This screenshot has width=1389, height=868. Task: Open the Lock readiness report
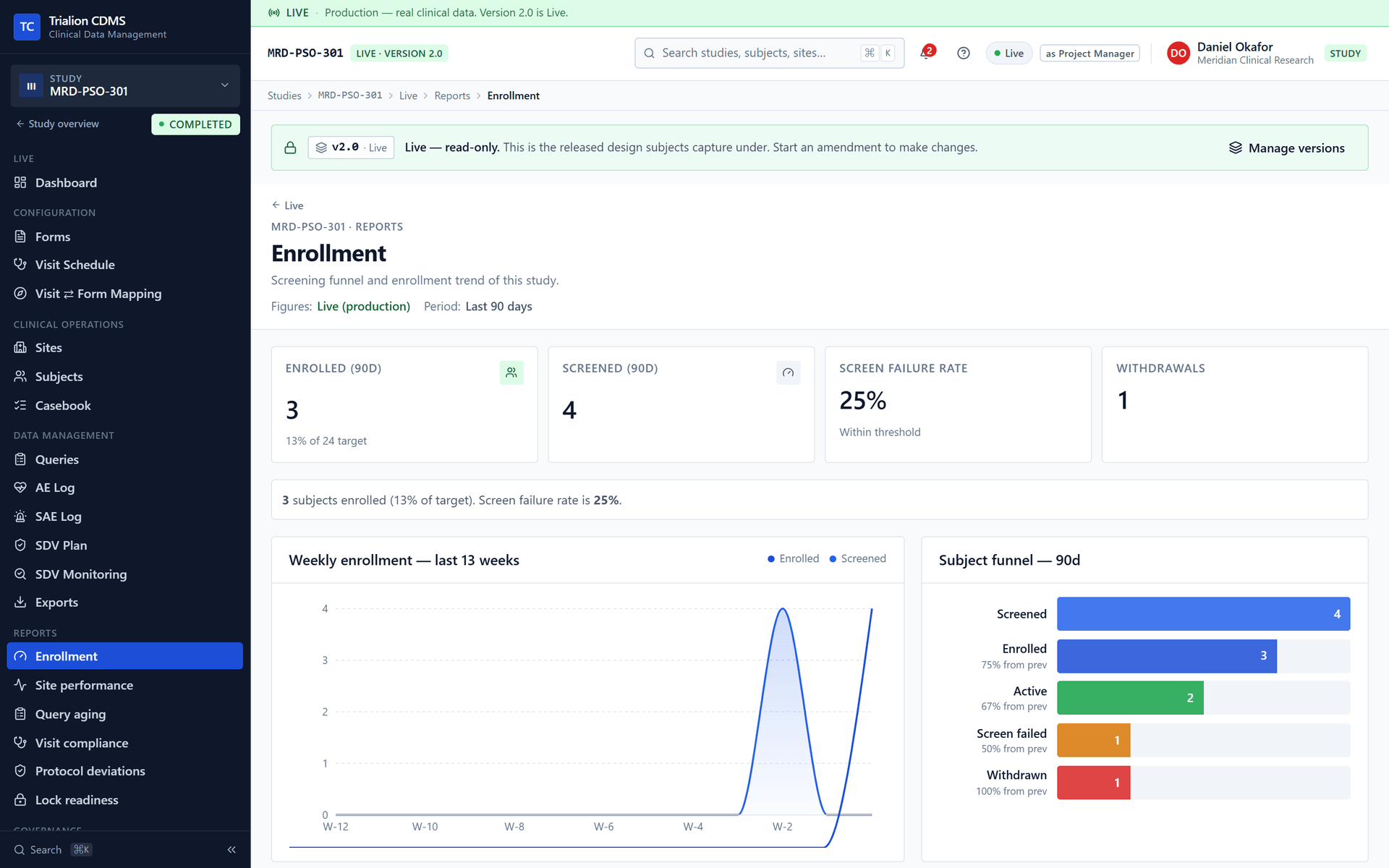(x=125, y=800)
